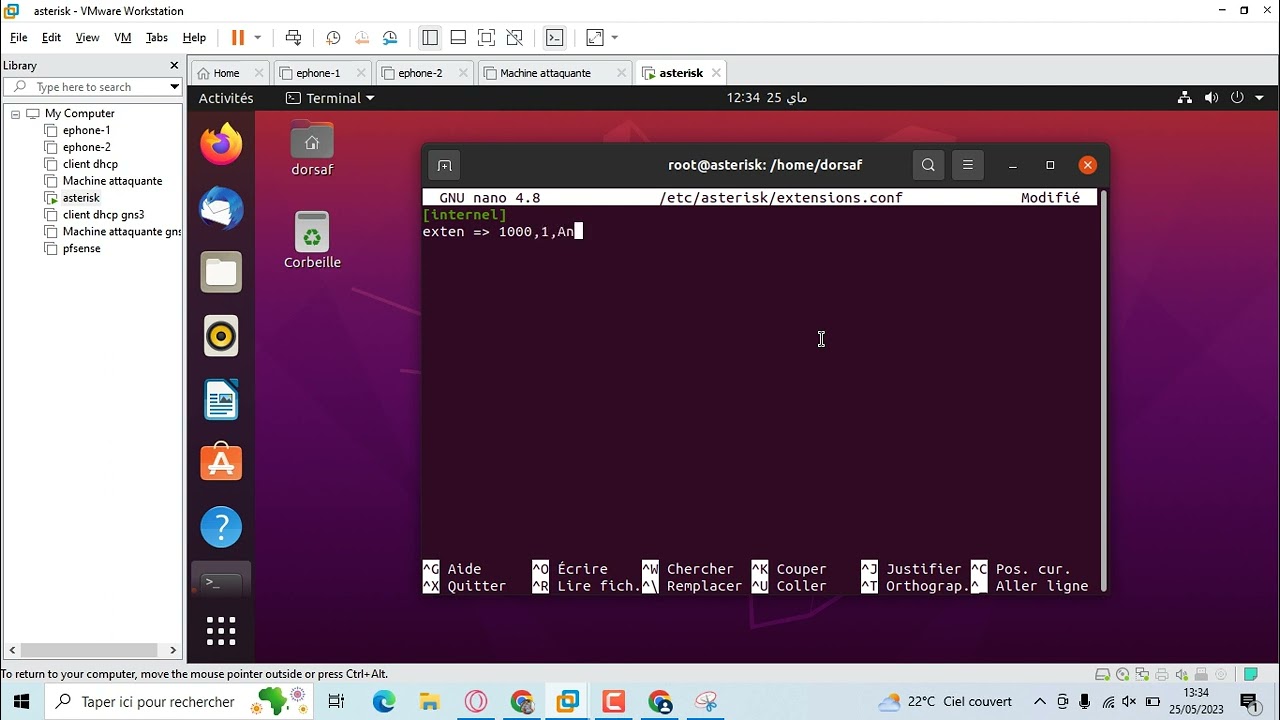This screenshot has height=720, width=1280.
Task: Open the stretch display dropdown arrow
Action: click(614, 38)
